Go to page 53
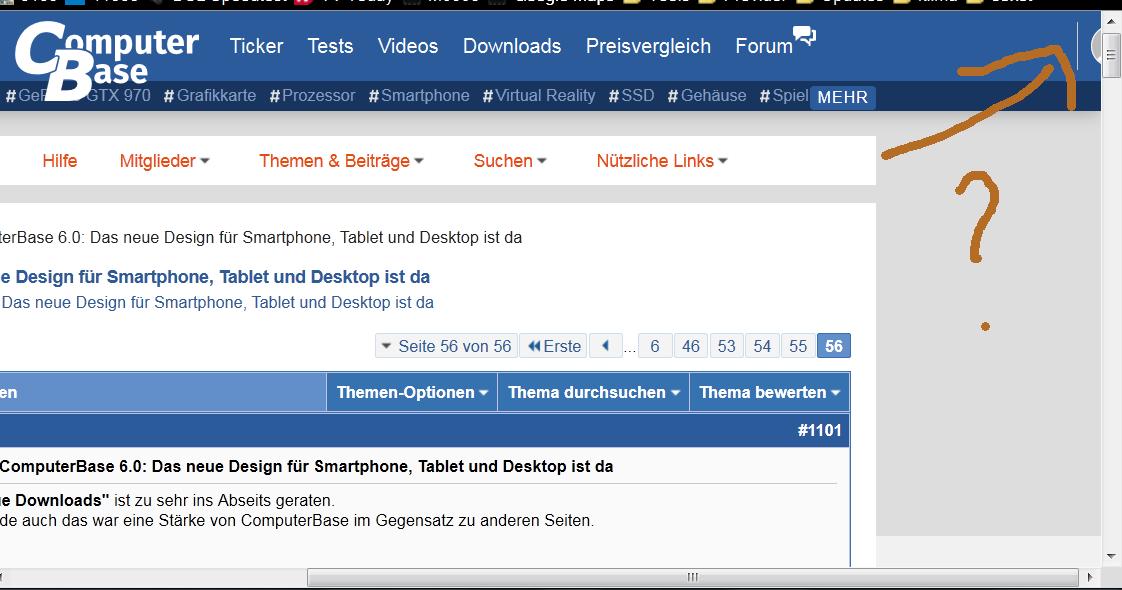Image resolution: width=1122 pixels, height=590 pixels. pos(726,346)
